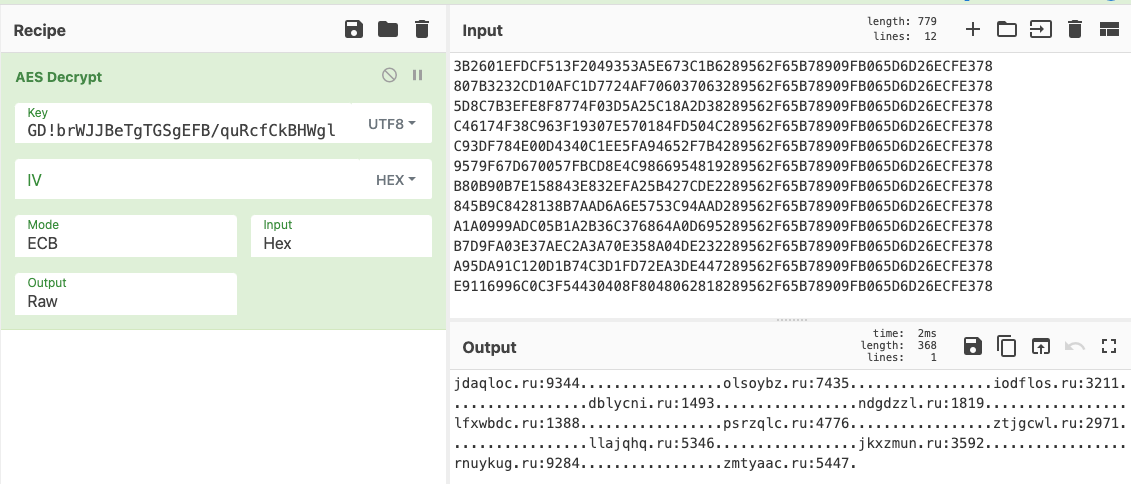Open the IV format HEX dropdown
The image size is (1131, 484).
(396, 180)
